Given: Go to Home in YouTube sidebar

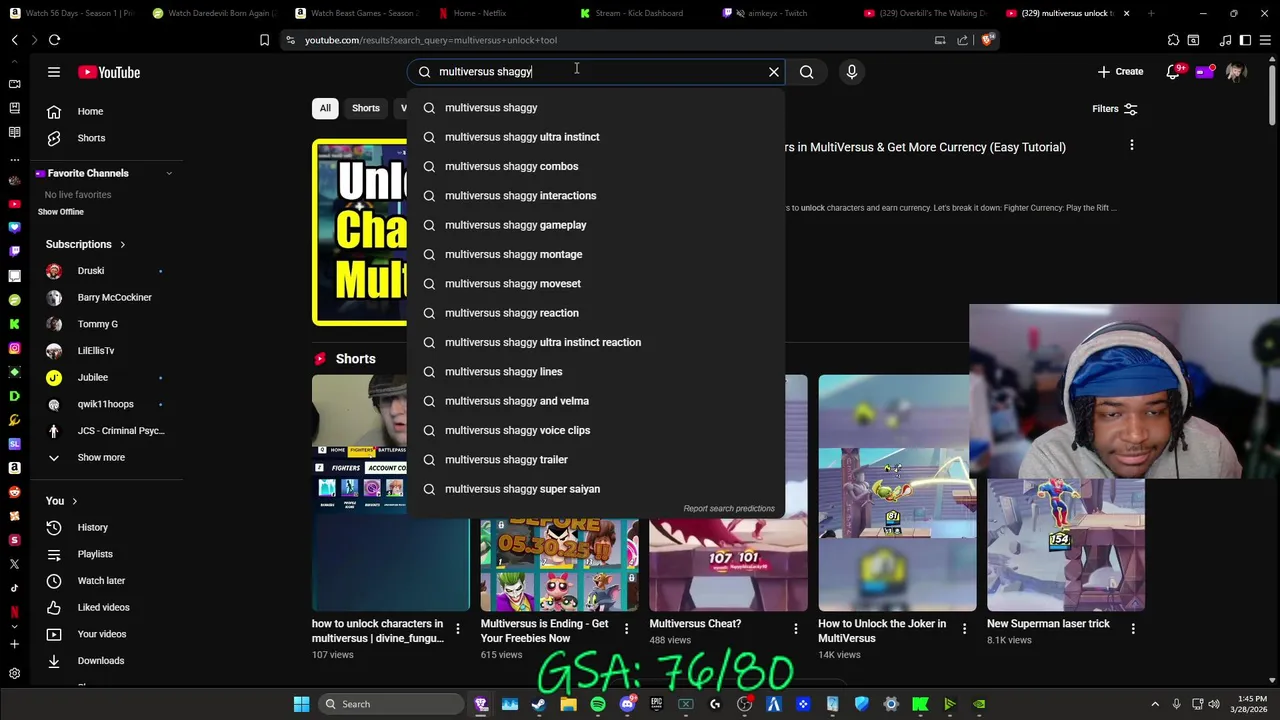Looking at the screenshot, I should pyautogui.click(x=90, y=111).
